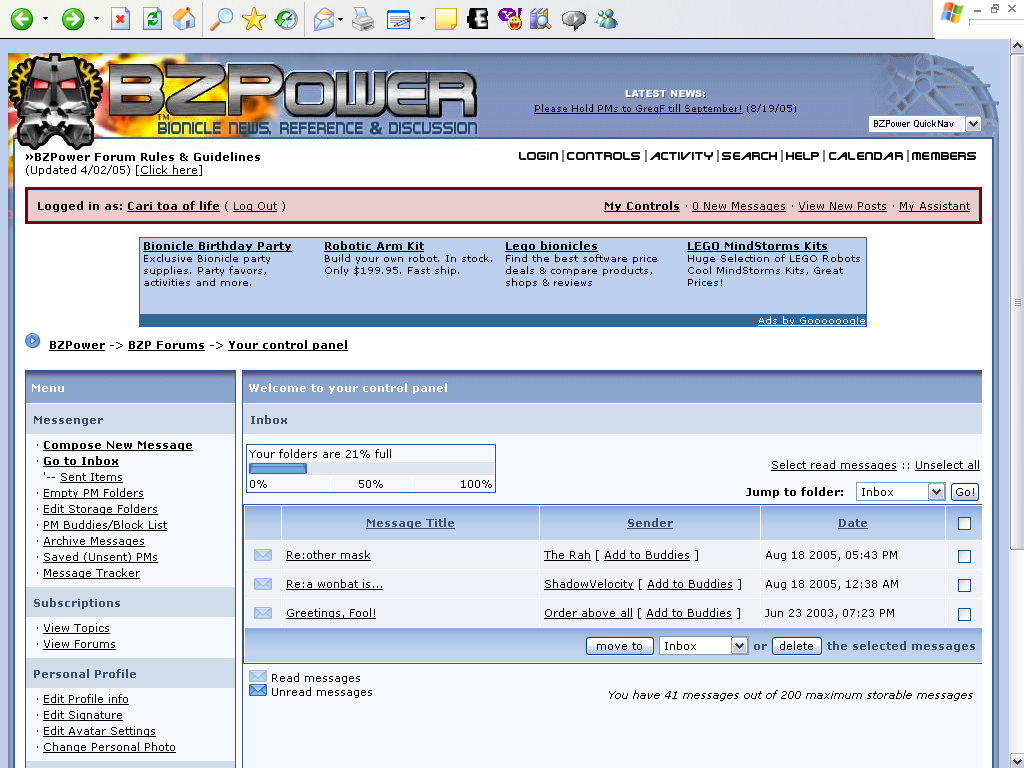Open CONTROLS in the top nav
1024x768 pixels.
[603, 155]
